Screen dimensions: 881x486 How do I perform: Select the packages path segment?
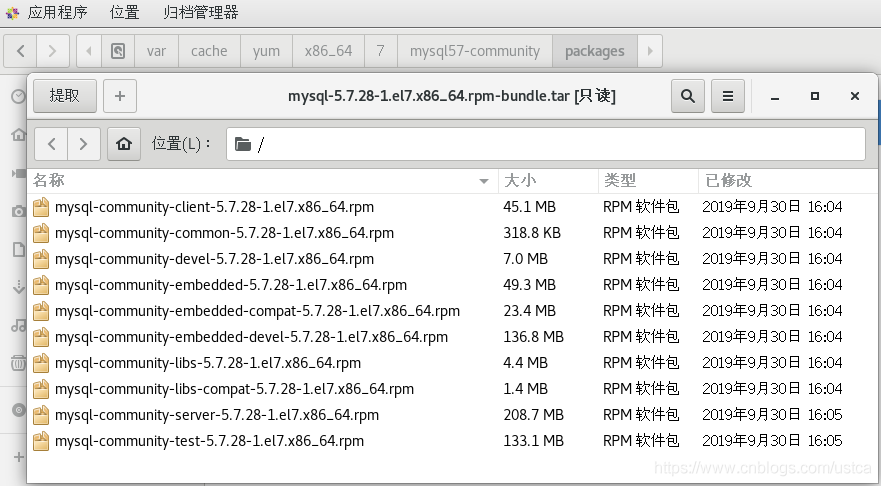594,51
